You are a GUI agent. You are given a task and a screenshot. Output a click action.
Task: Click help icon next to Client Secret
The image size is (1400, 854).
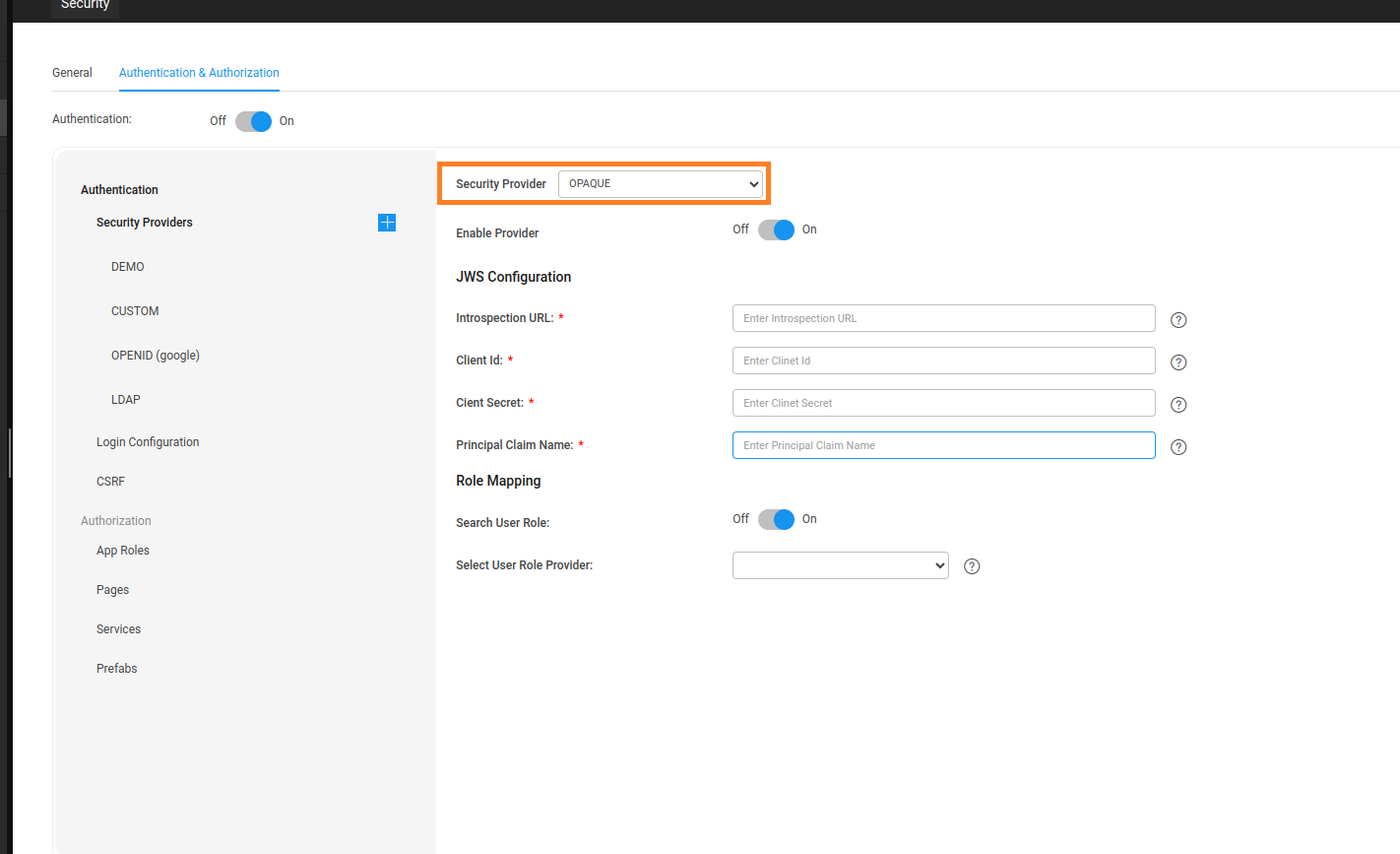coord(1177,405)
